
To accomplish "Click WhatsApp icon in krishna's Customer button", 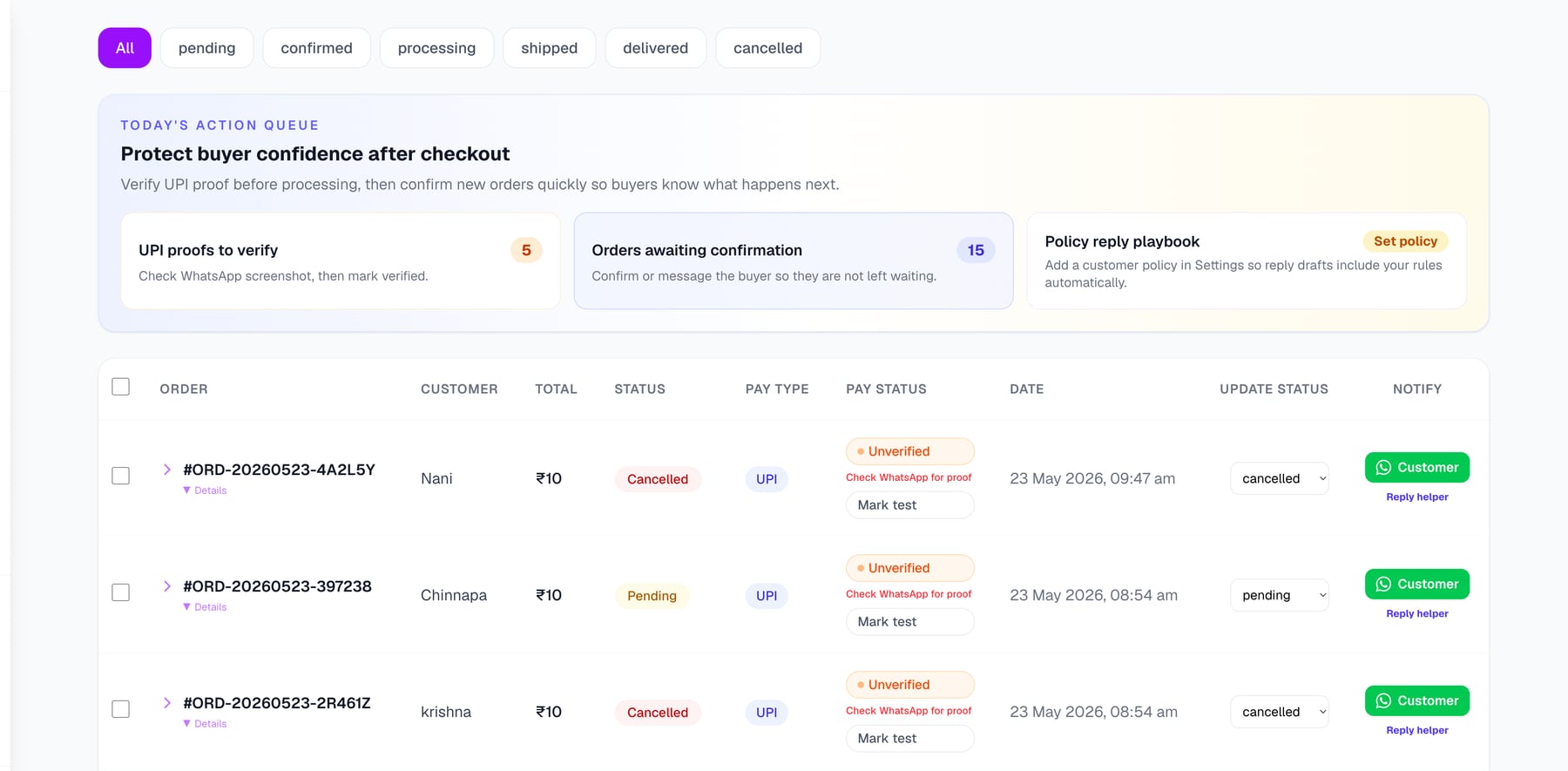I will click(1383, 701).
